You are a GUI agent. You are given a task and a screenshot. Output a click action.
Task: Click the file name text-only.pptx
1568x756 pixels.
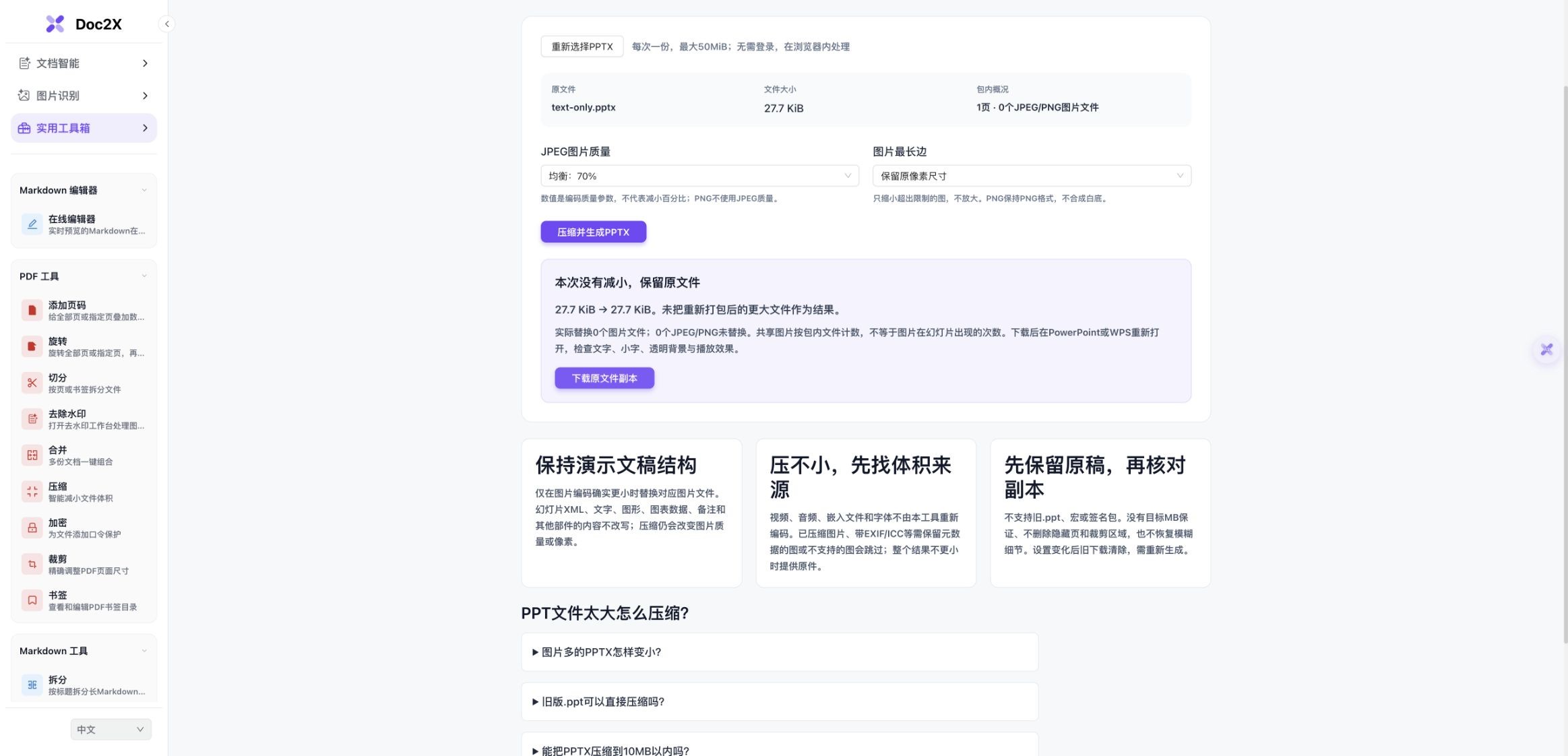pos(584,108)
